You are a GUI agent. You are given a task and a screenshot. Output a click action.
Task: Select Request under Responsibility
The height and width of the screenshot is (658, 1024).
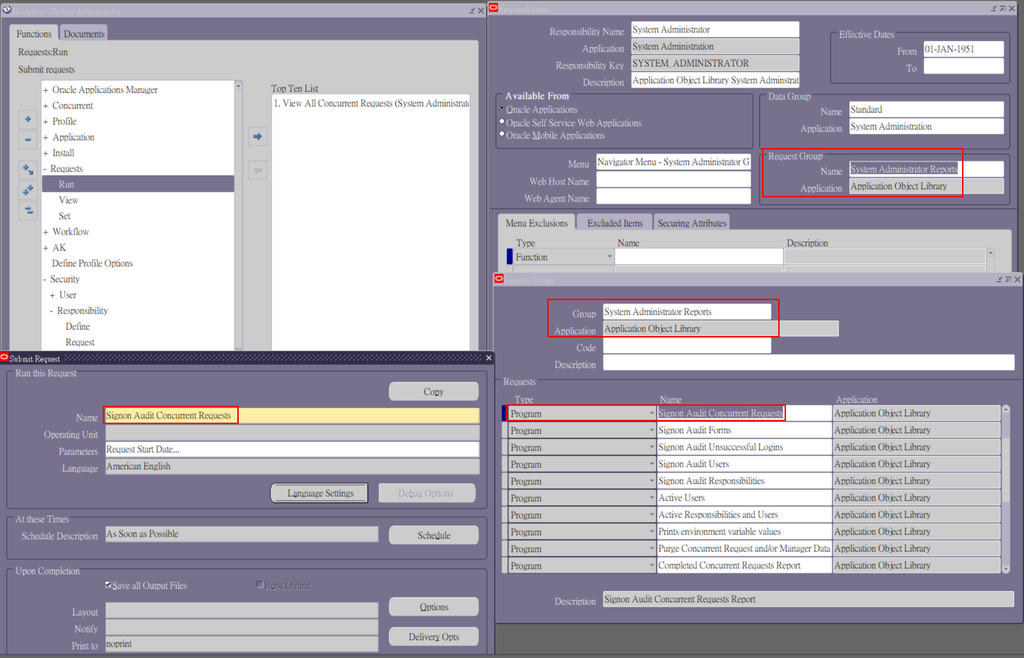pyautogui.click(x=80, y=342)
